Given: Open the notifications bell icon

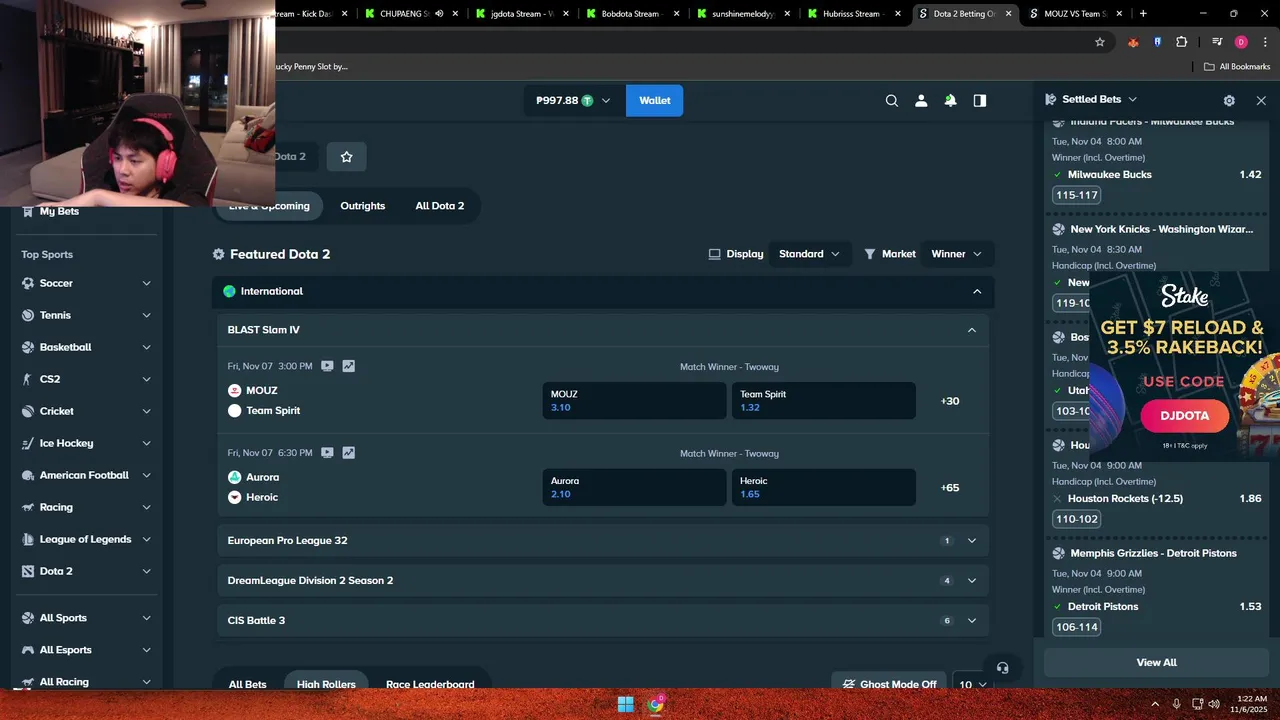Looking at the screenshot, I should pos(950,100).
